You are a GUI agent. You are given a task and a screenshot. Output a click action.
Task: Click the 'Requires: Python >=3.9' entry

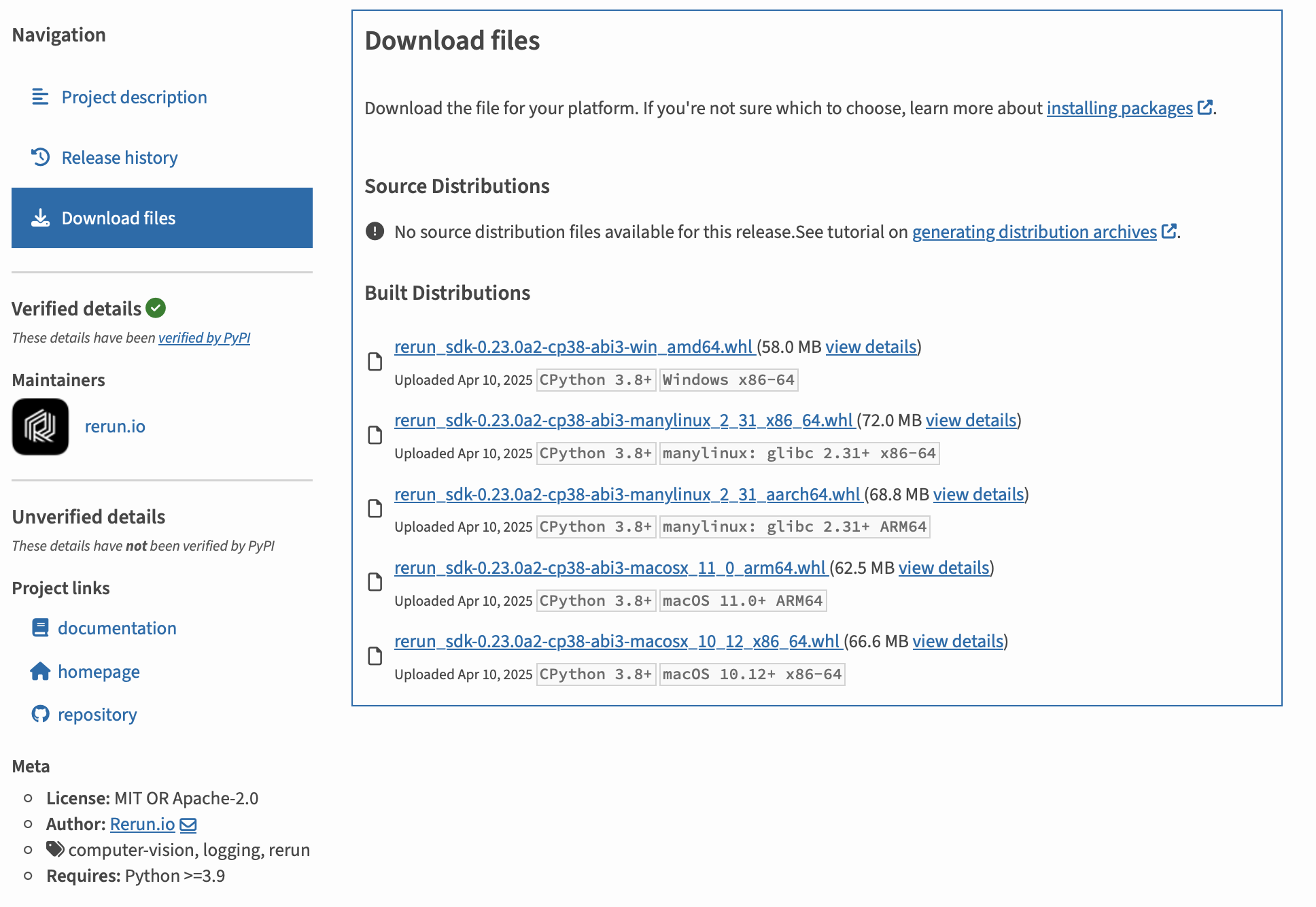136,876
